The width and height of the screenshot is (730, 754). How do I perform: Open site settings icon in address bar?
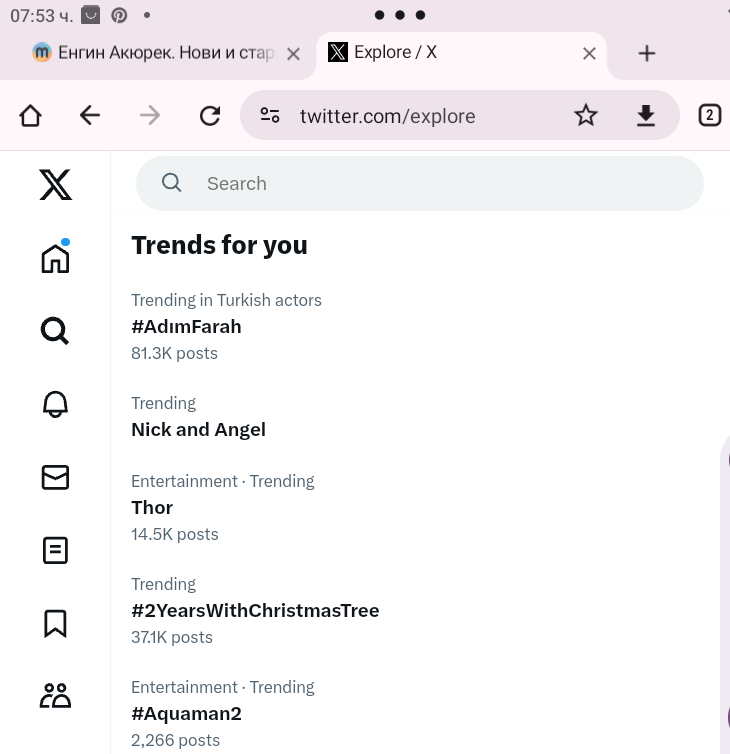point(270,115)
